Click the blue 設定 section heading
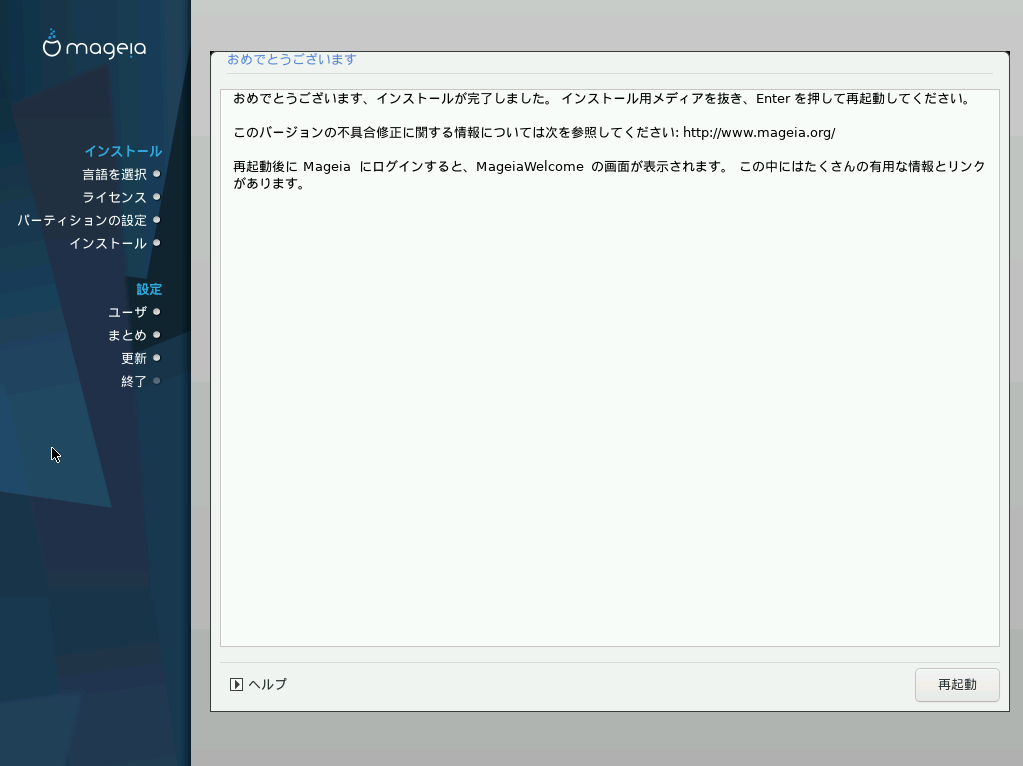The image size is (1023, 766). click(149, 290)
